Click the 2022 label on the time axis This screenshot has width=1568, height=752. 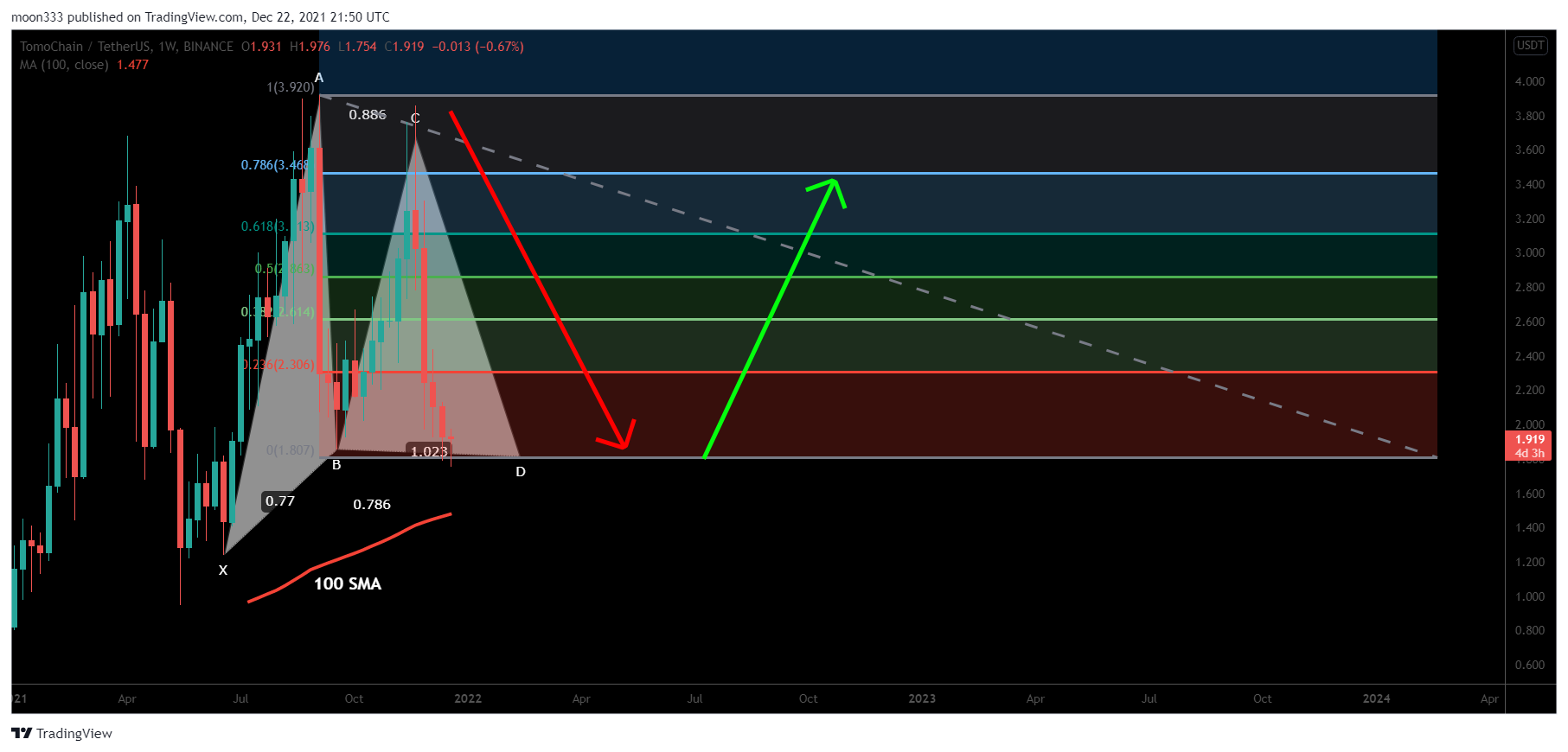[x=468, y=698]
